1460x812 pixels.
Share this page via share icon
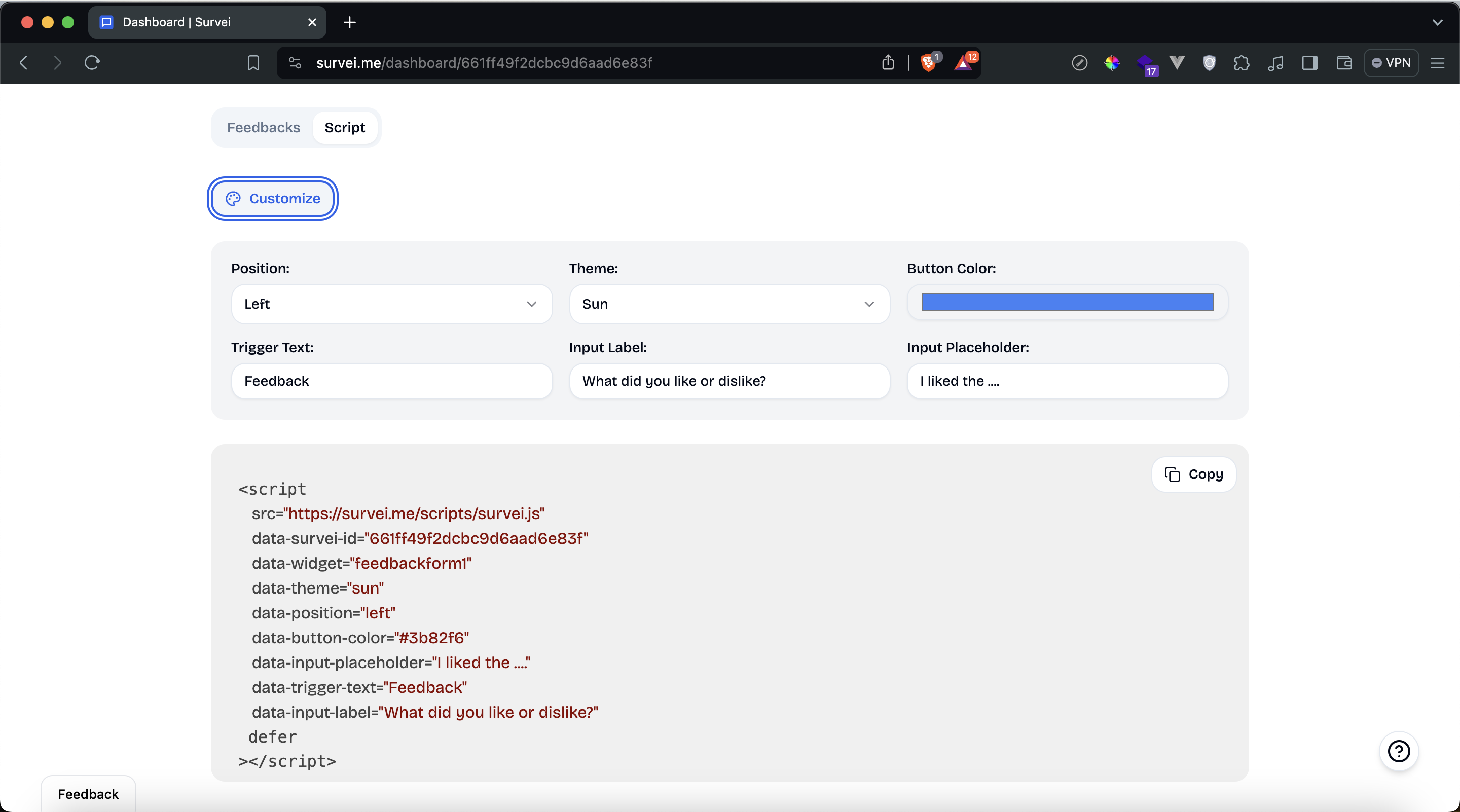(888, 62)
